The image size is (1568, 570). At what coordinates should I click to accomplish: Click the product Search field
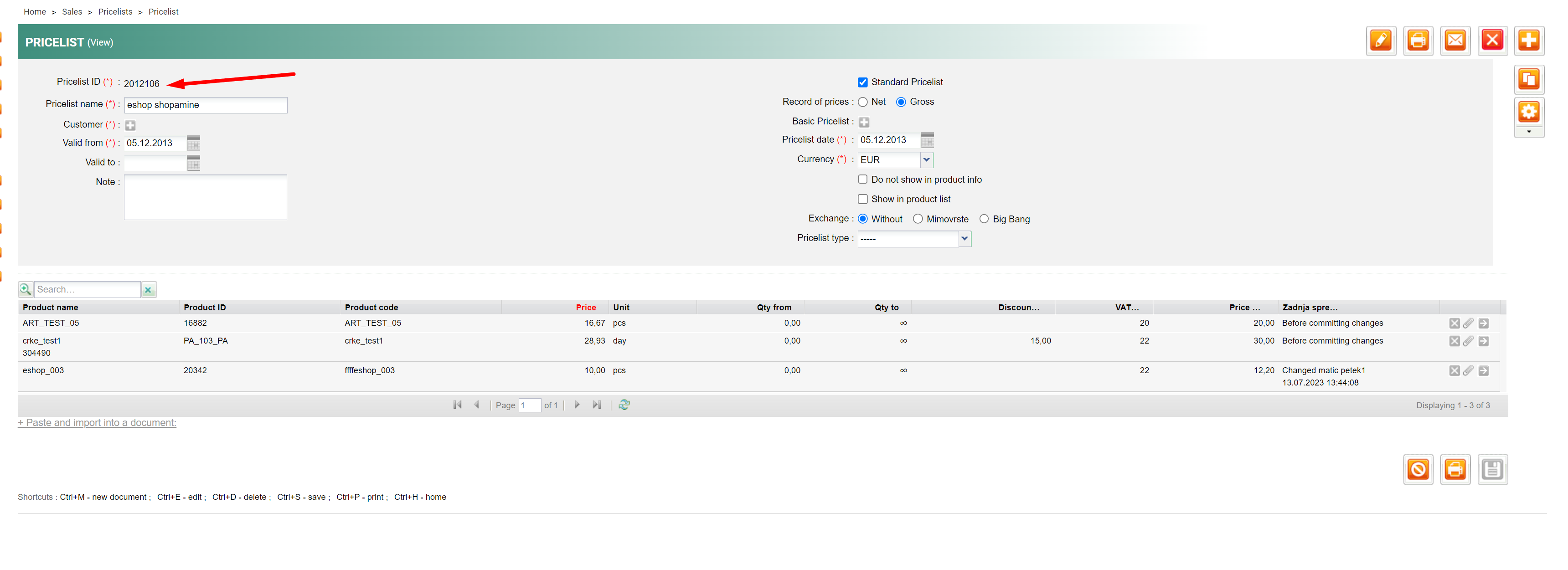coord(87,290)
